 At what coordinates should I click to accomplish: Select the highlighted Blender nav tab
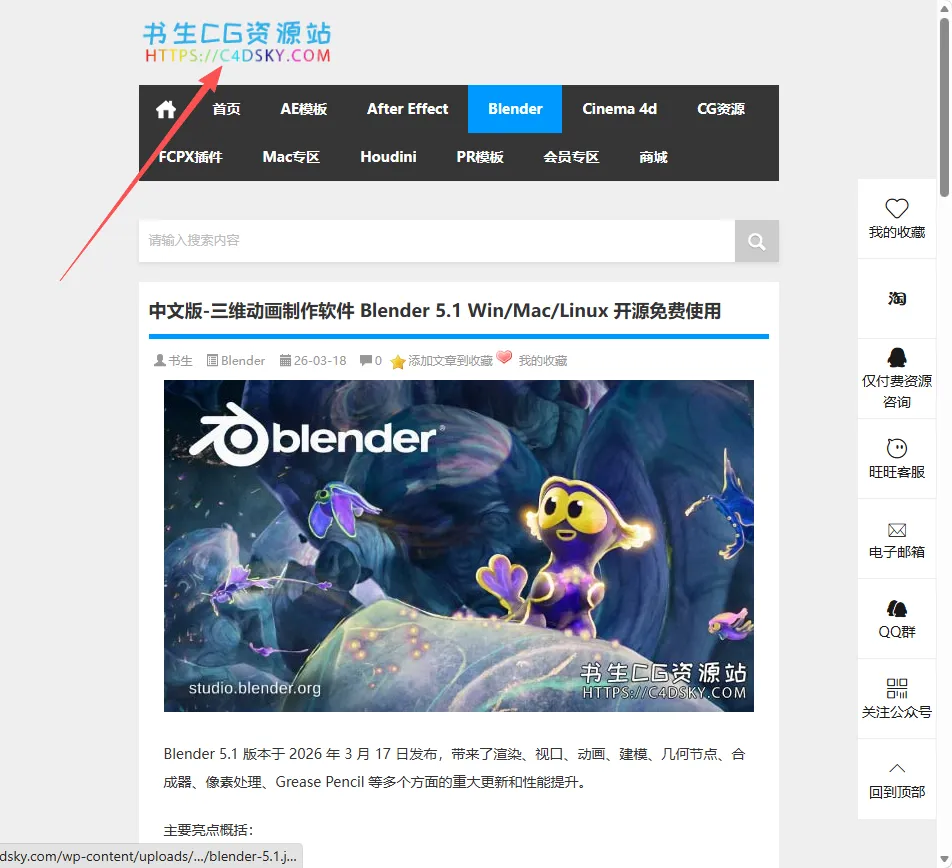[x=515, y=109]
